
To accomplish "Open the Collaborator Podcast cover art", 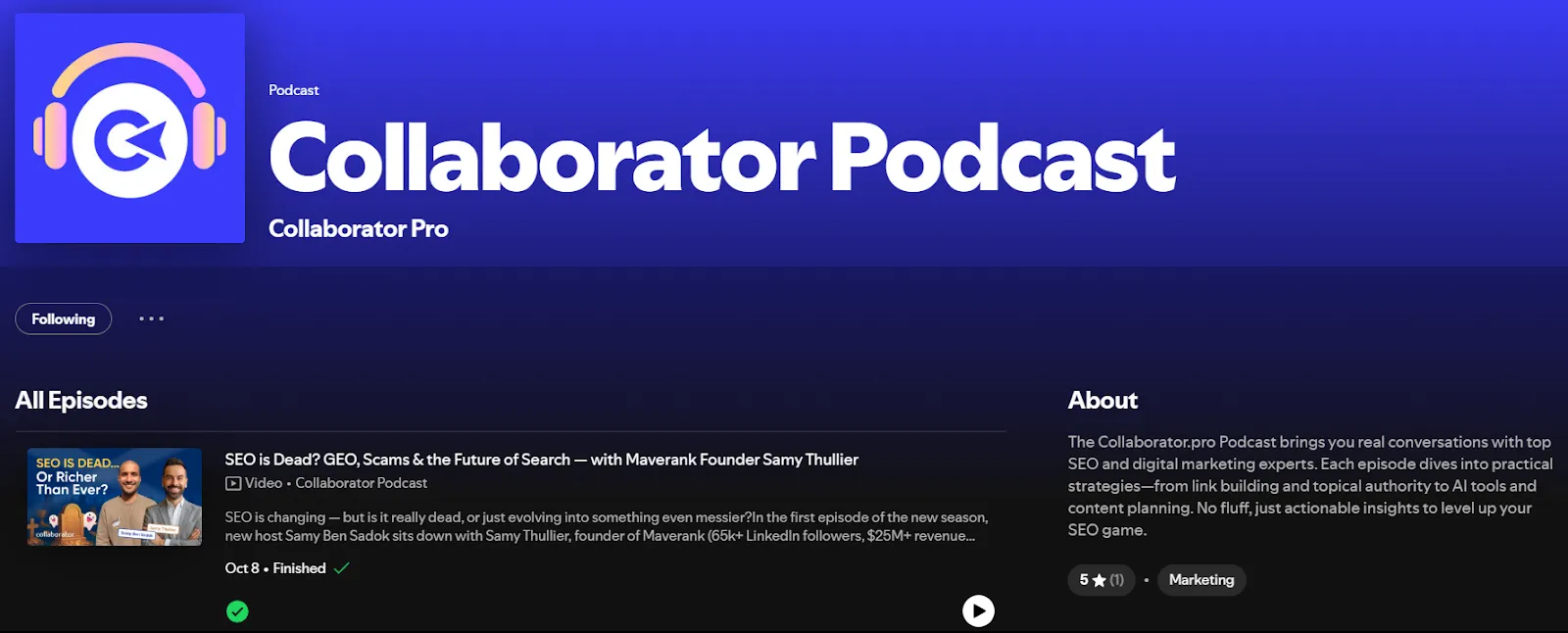I will click(x=129, y=127).
